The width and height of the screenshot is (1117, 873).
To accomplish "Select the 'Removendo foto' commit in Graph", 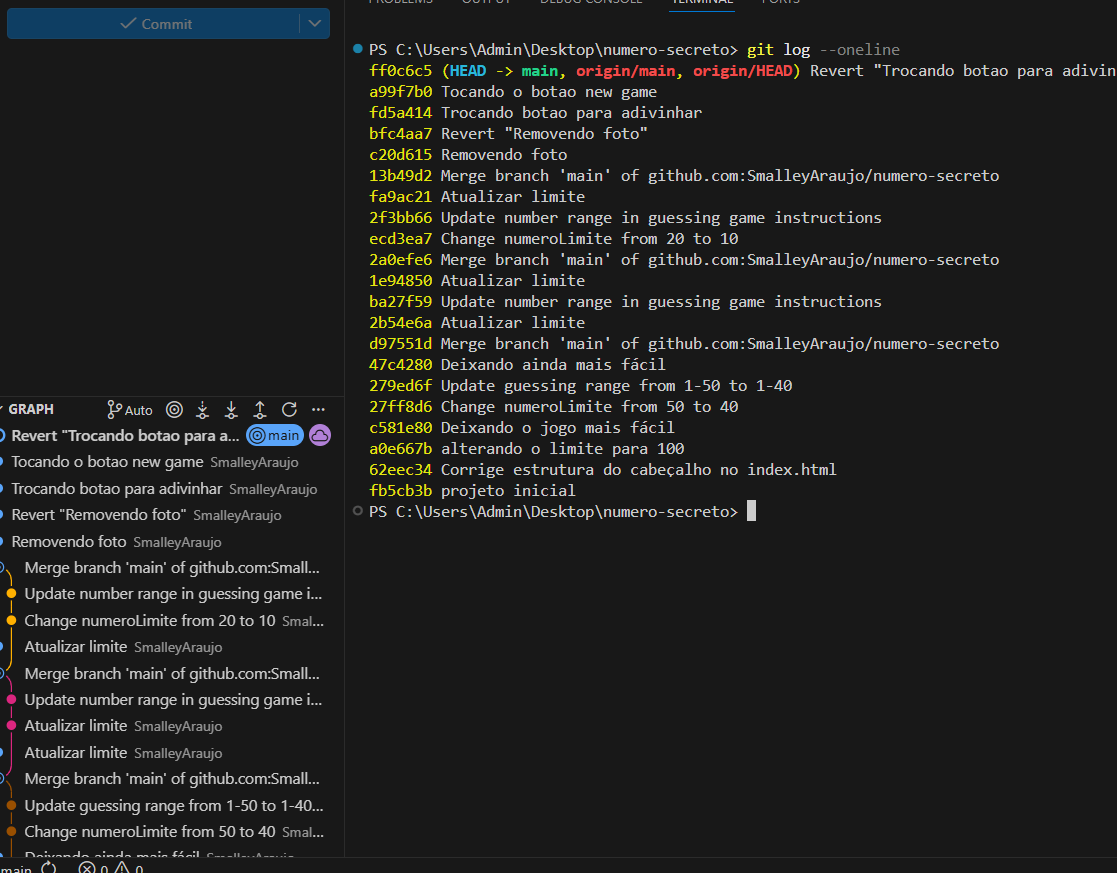I will [x=69, y=541].
